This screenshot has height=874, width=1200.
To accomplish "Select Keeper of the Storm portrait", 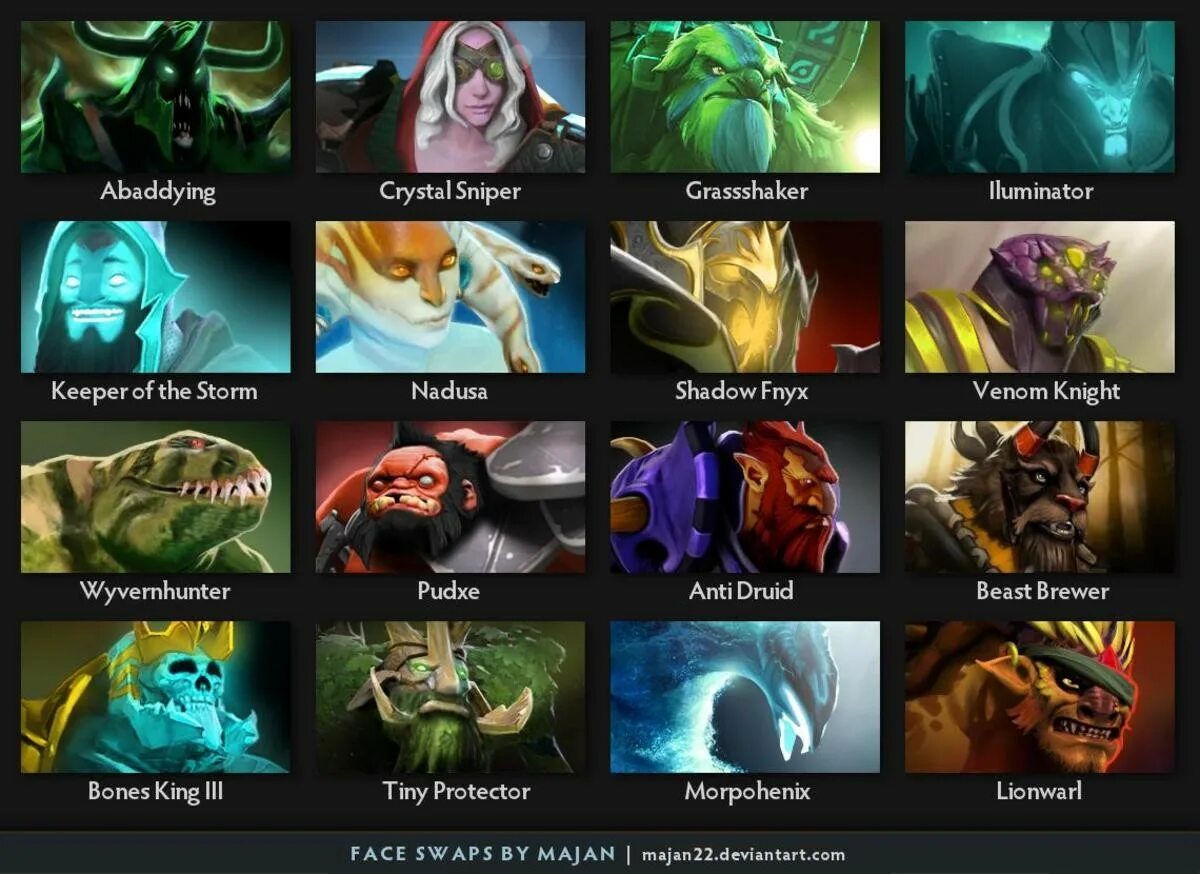I will tap(156, 297).
